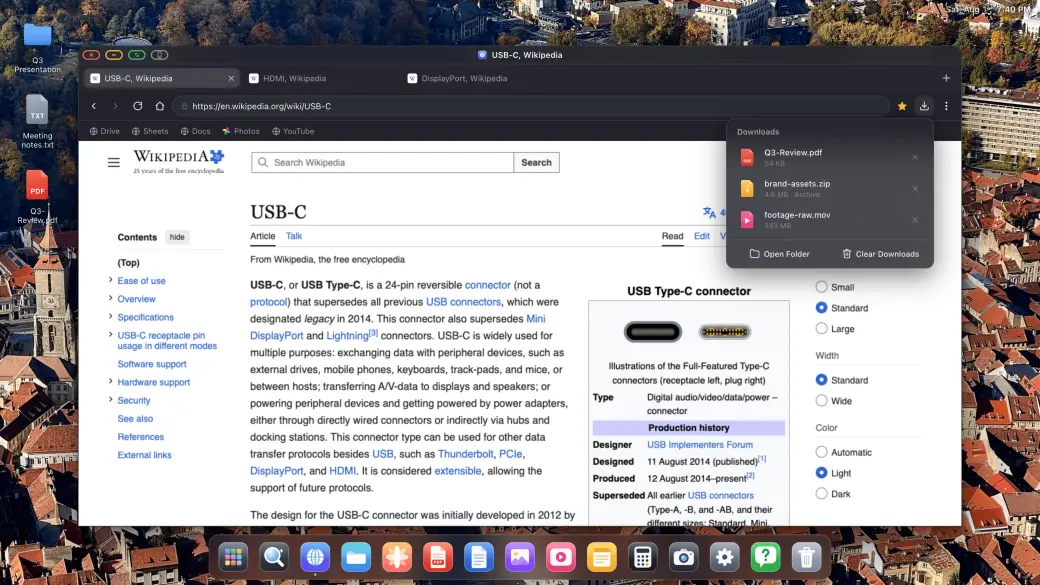1040x585 pixels.
Task: Click the language translate icon beside USB-C
Action: click(709, 212)
